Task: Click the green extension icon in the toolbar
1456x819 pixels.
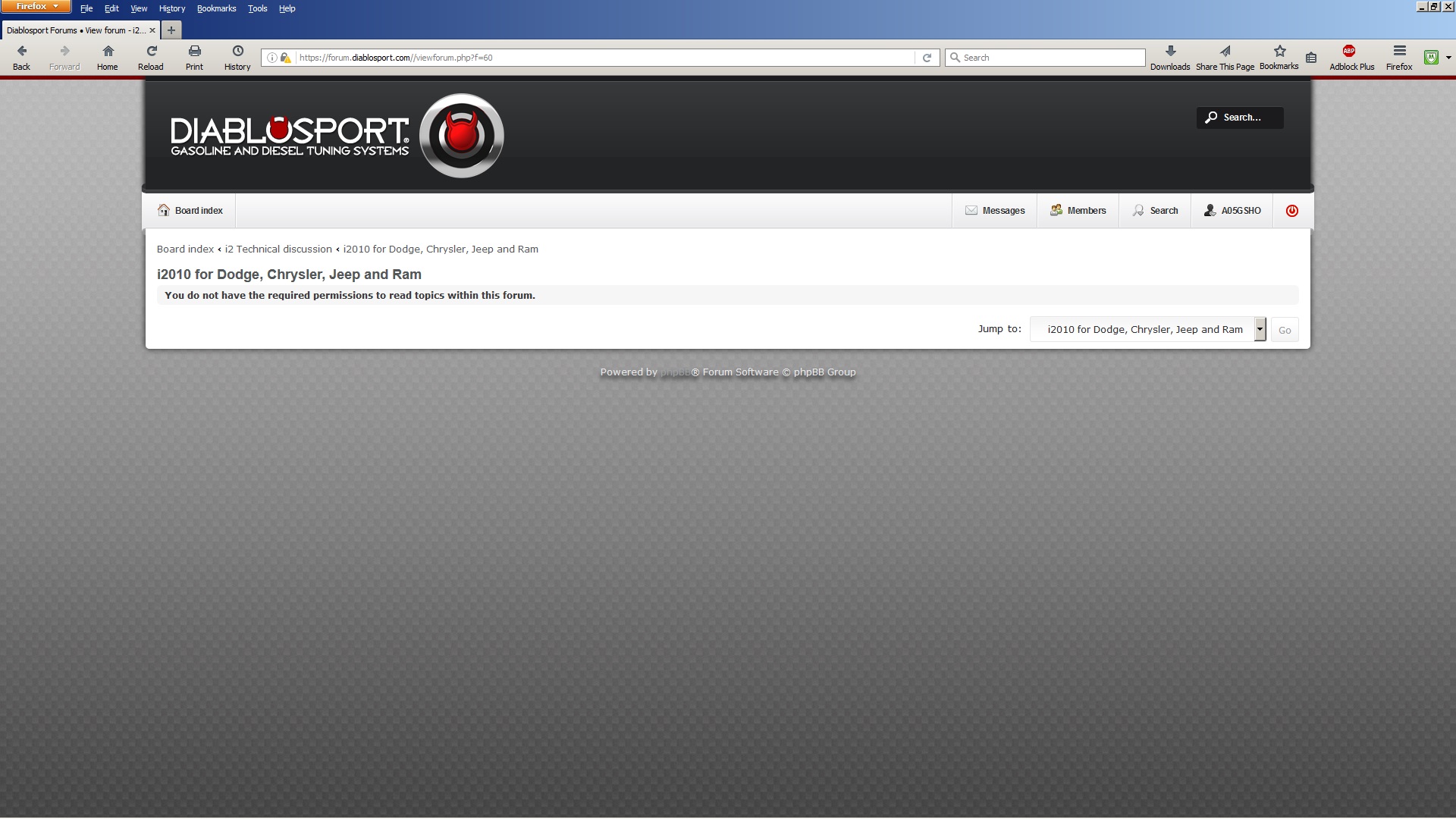Action: (x=1431, y=57)
